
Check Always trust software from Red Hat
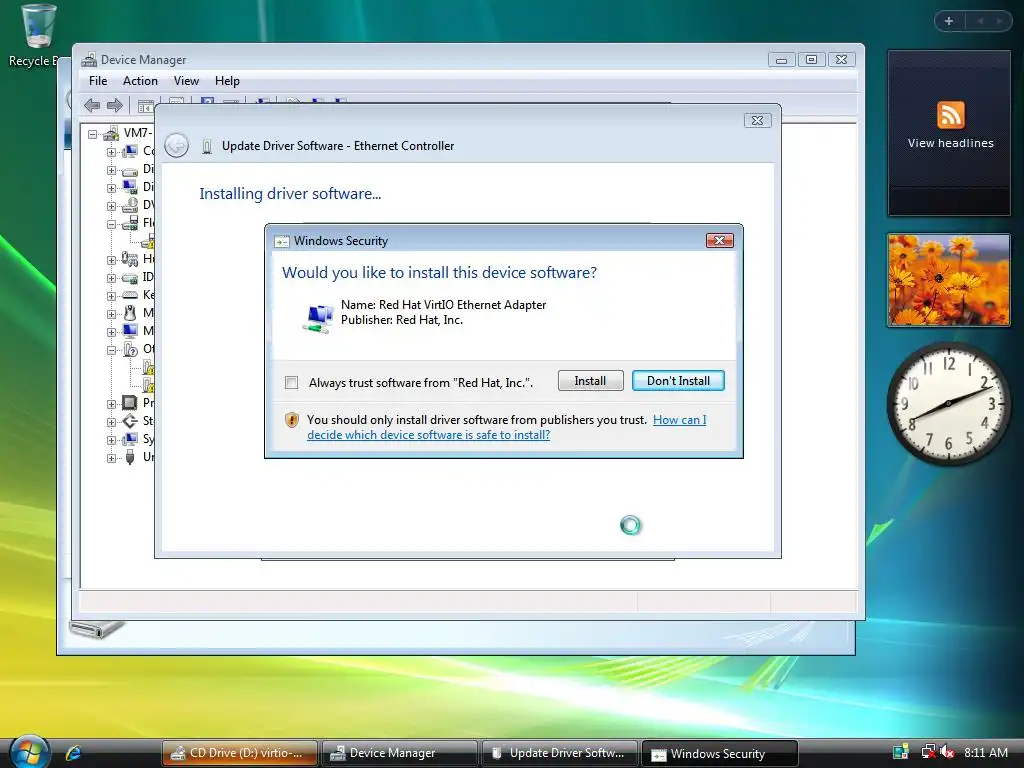(291, 383)
